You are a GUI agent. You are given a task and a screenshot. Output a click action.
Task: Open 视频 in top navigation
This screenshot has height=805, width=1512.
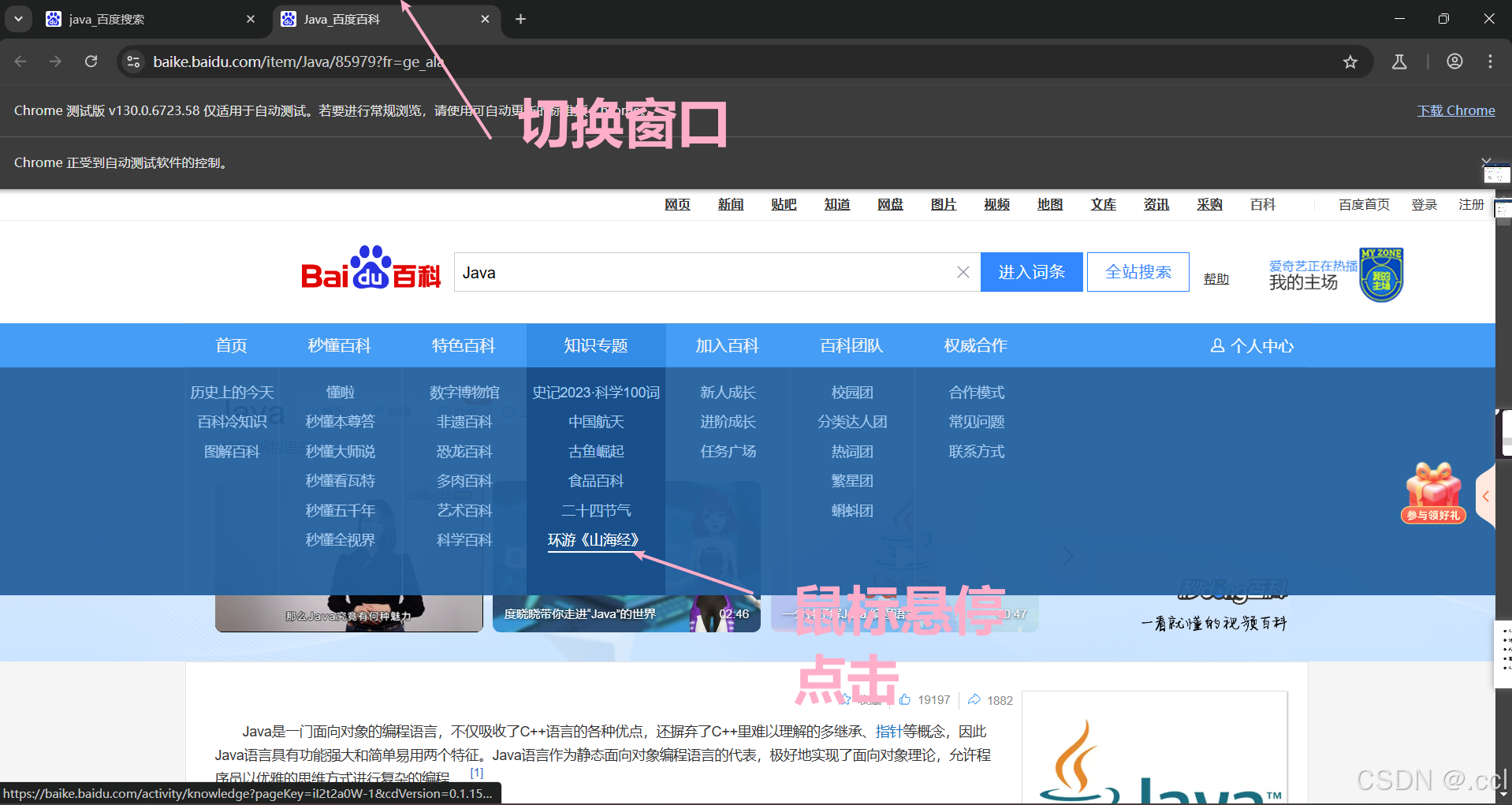pyautogui.click(x=996, y=204)
